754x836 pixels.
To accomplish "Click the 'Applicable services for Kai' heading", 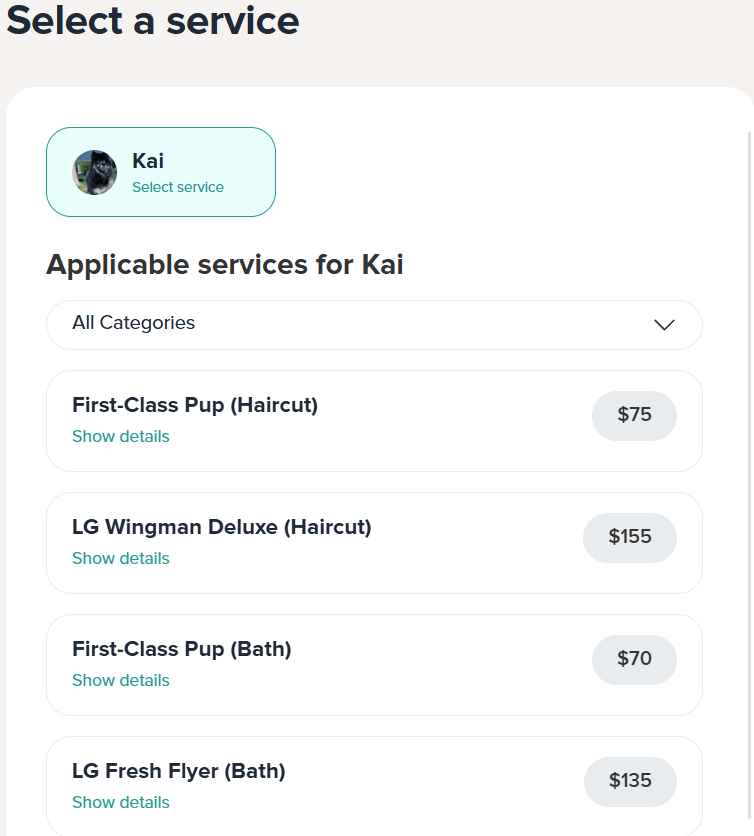I will tap(224, 265).
